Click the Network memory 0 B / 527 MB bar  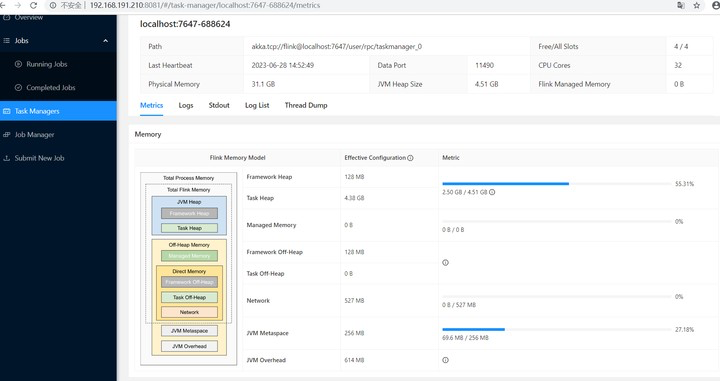click(x=557, y=297)
